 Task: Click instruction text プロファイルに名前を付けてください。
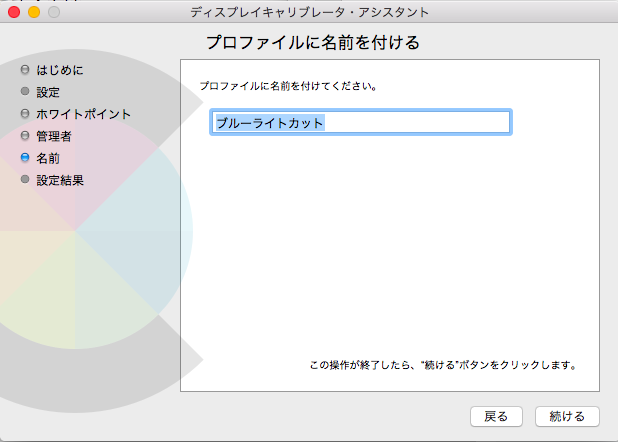tap(289, 86)
